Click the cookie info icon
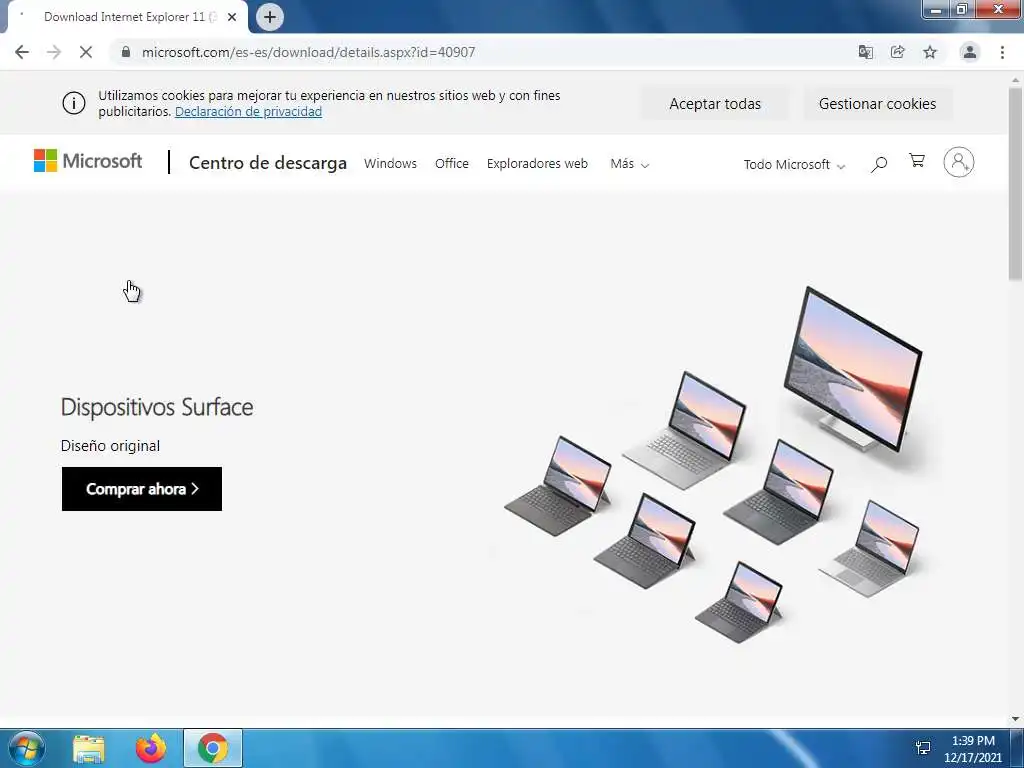 coord(74,103)
